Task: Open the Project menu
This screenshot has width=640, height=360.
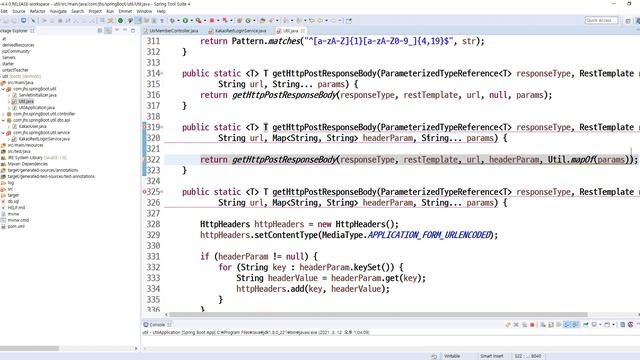Action: [95, 11]
